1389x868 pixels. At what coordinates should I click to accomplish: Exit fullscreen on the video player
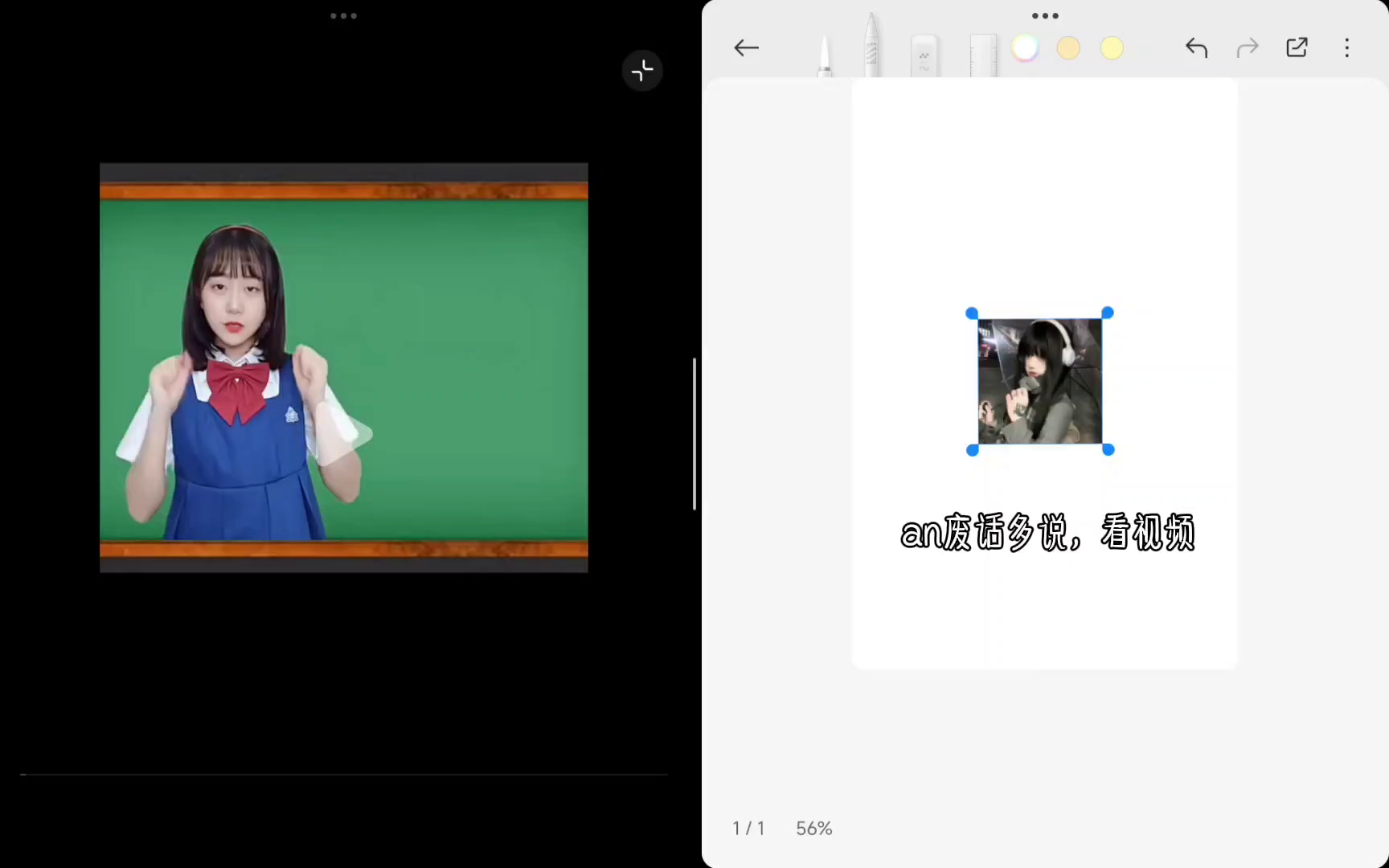[x=642, y=71]
